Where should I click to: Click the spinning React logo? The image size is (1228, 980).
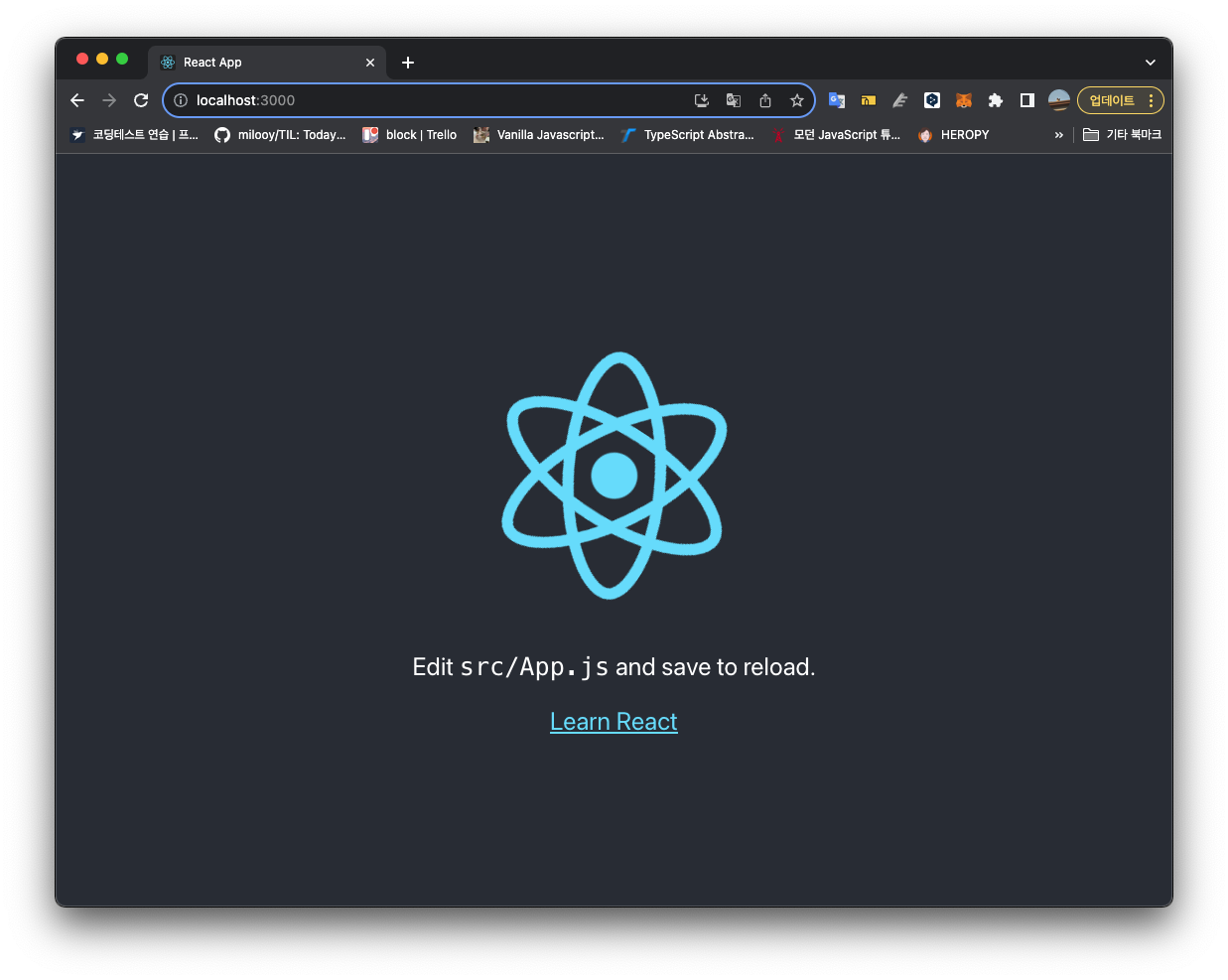tap(614, 476)
